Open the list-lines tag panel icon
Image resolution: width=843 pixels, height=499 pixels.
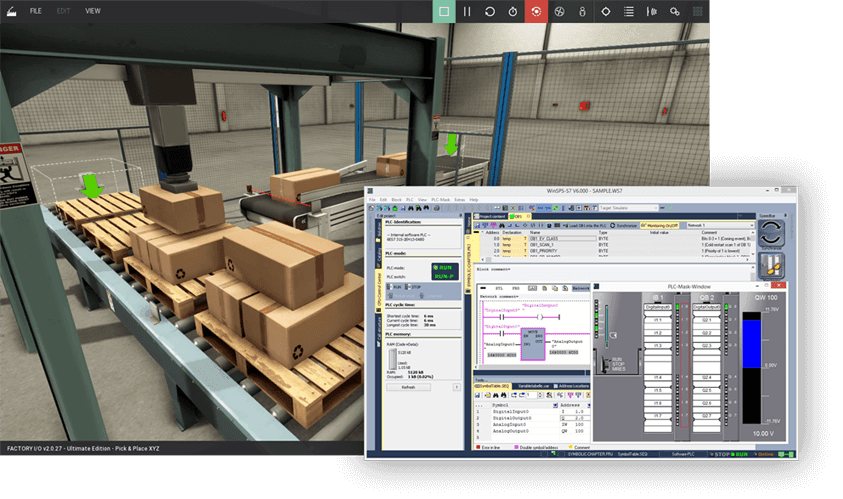coord(628,11)
